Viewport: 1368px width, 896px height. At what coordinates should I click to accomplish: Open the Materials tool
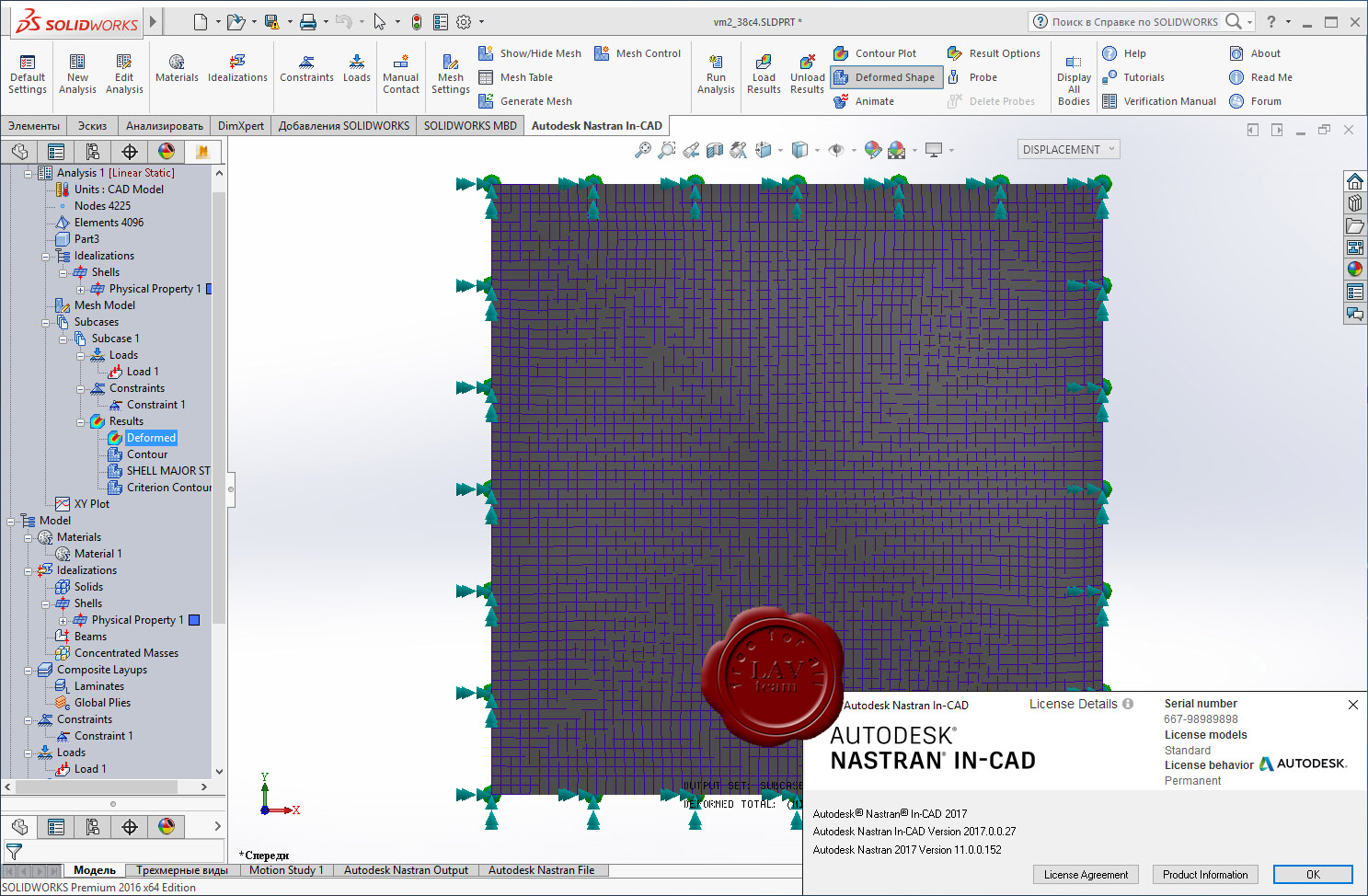pos(177,69)
